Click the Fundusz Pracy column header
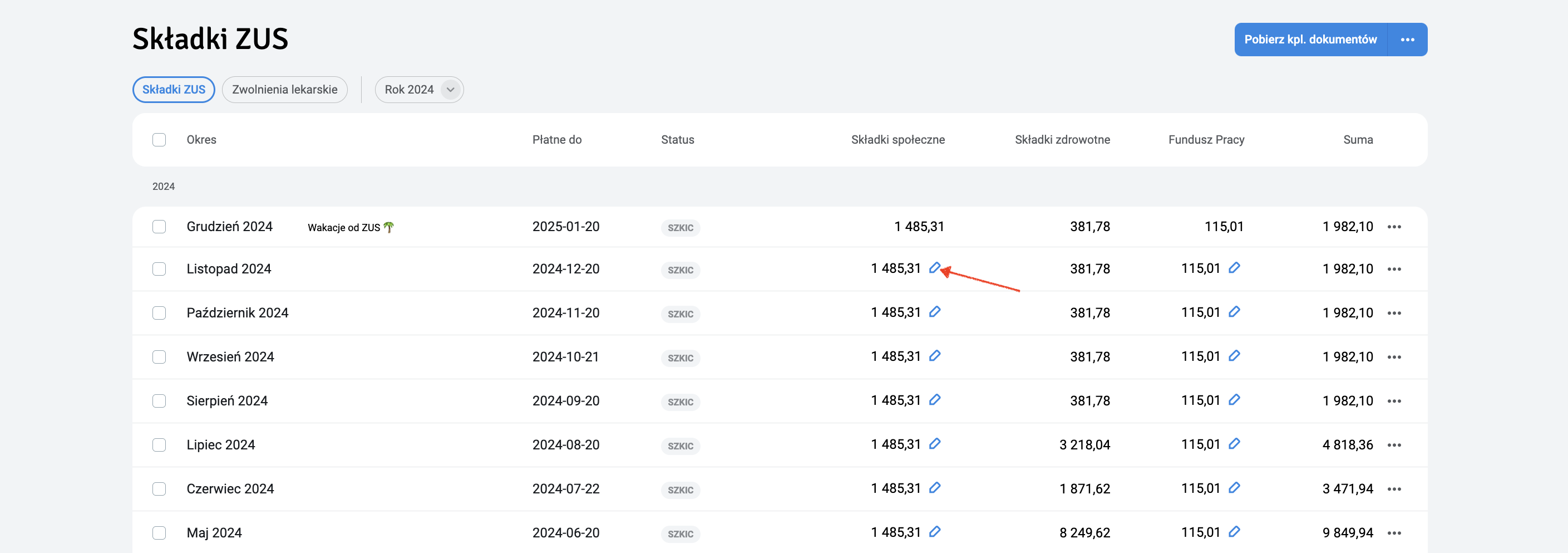Image resolution: width=1568 pixels, height=553 pixels. tap(1206, 139)
